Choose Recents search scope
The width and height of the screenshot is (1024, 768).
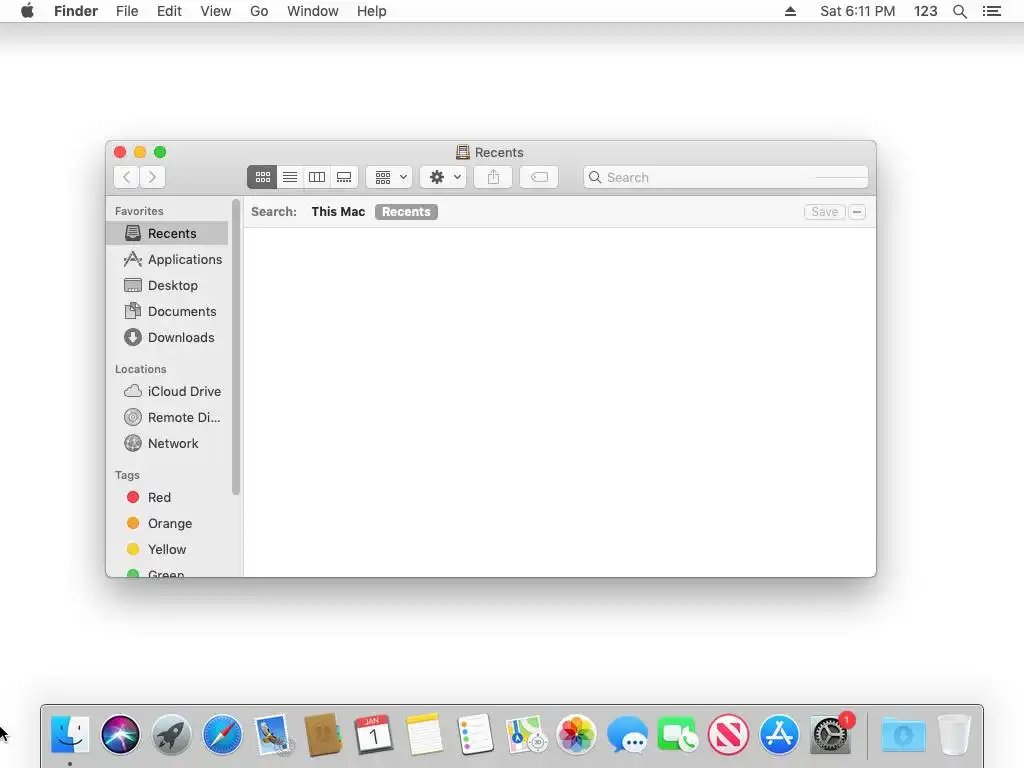pyautogui.click(x=406, y=212)
